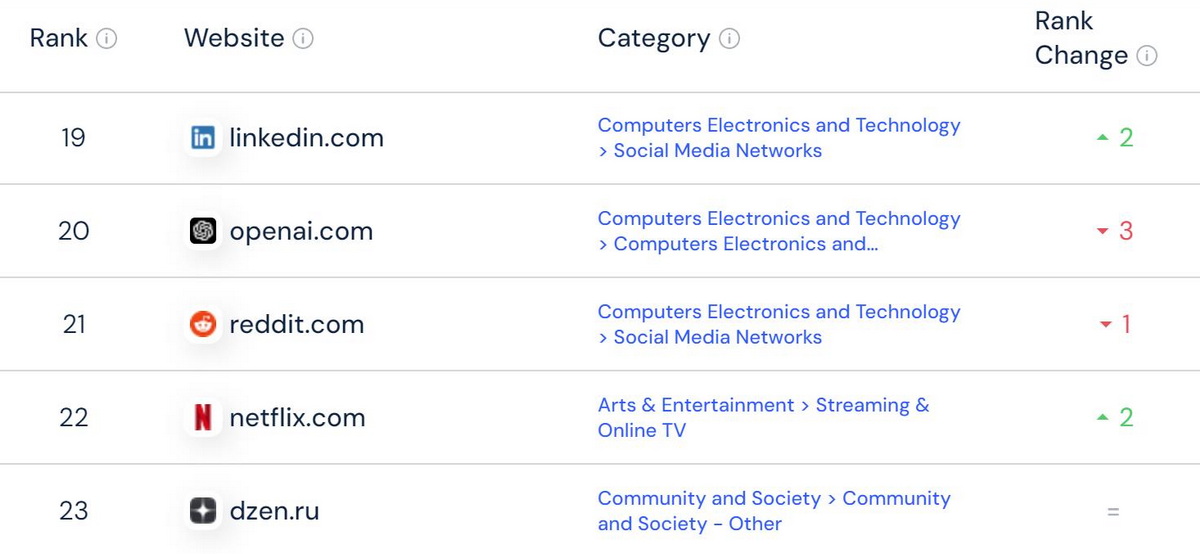The image size is (1200, 554).
Task: Click the LinkedIn favicon logo
Action: click(x=203, y=138)
